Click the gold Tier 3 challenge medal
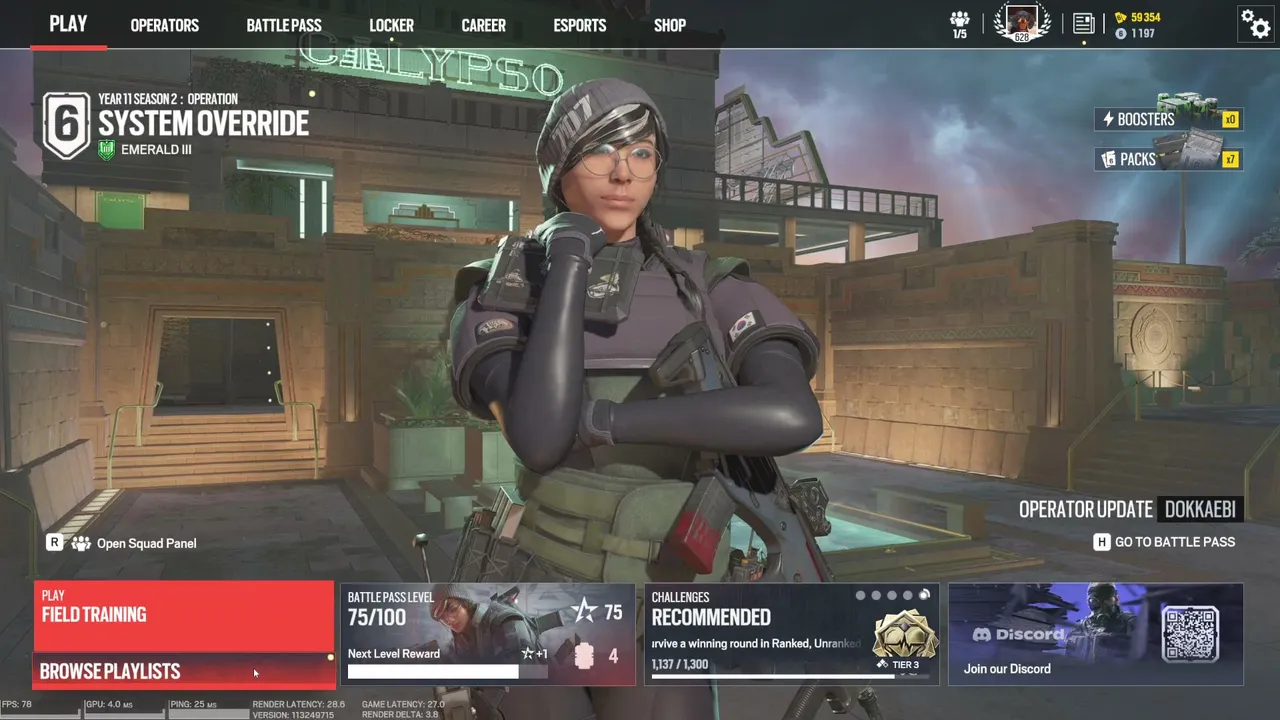Image resolution: width=1280 pixels, height=720 pixels. point(905,632)
